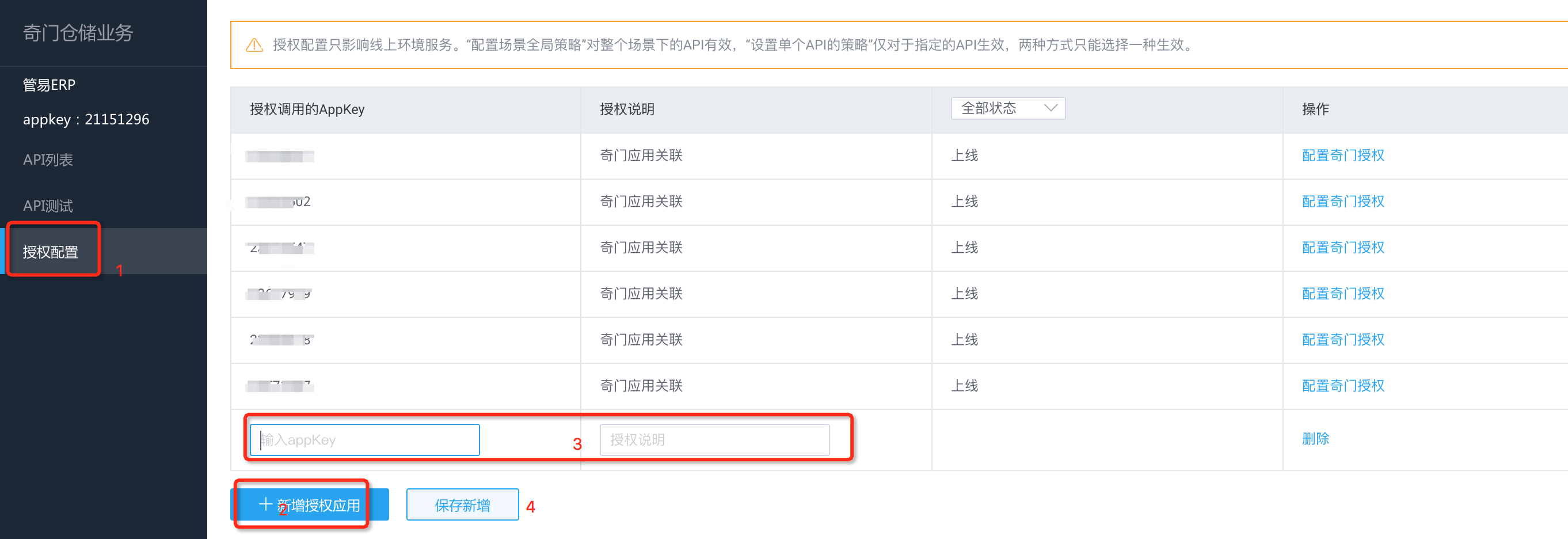Click 配置奇门授权 link in sixth row
Image resolution: width=1568 pixels, height=539 pixels.
tap(1342, 385)
